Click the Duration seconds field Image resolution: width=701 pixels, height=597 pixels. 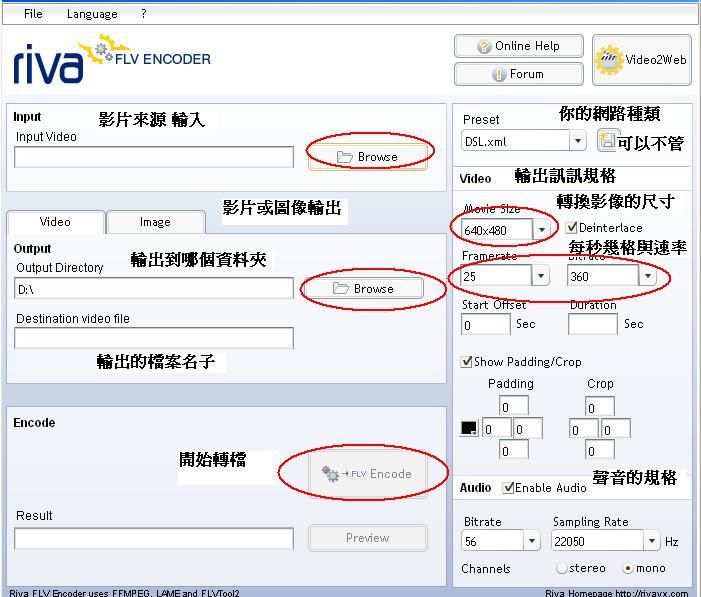pyautogui.click(x=593, y=324)
